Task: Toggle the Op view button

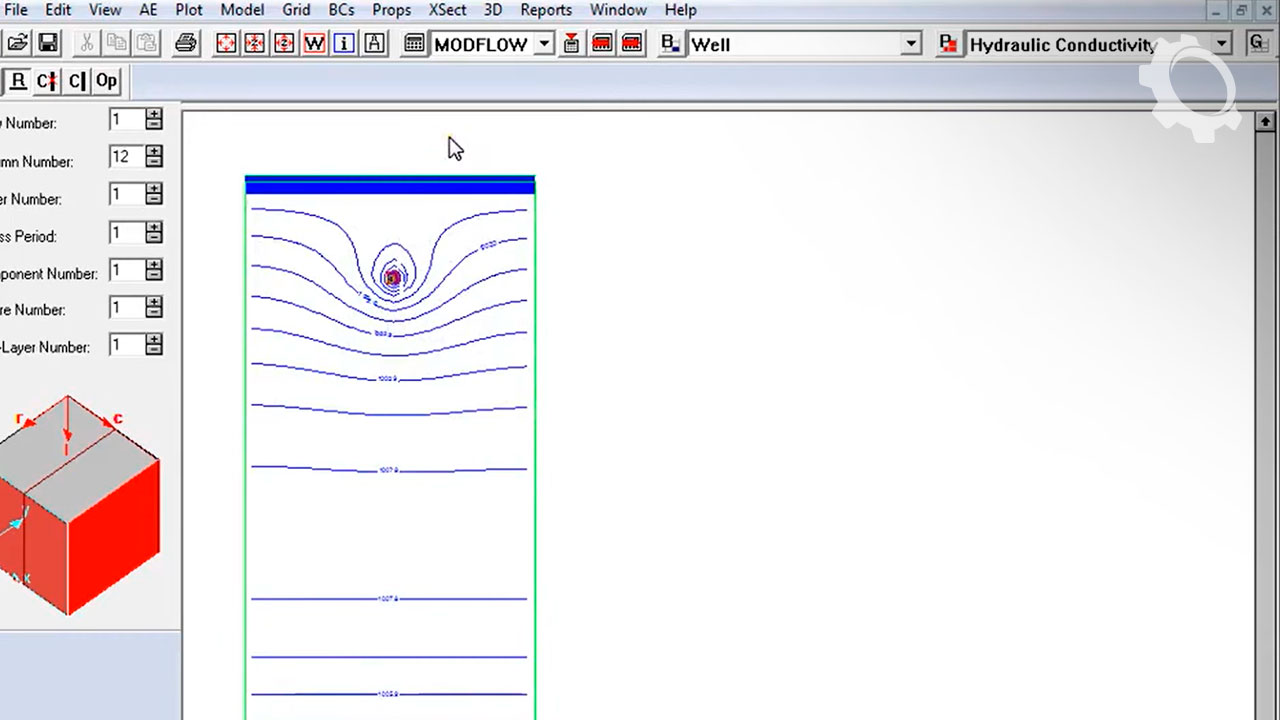Action: coord(105,81)
